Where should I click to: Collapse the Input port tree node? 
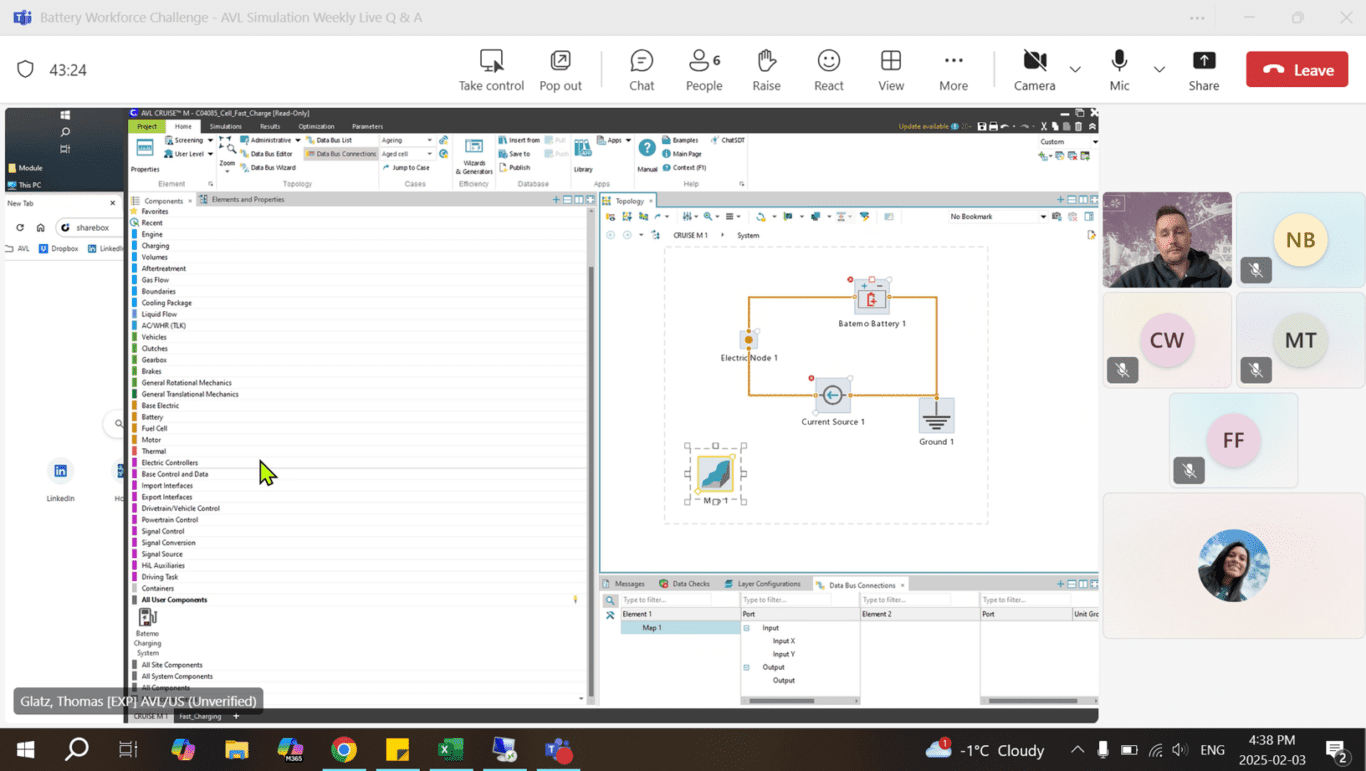click(746, 628)
